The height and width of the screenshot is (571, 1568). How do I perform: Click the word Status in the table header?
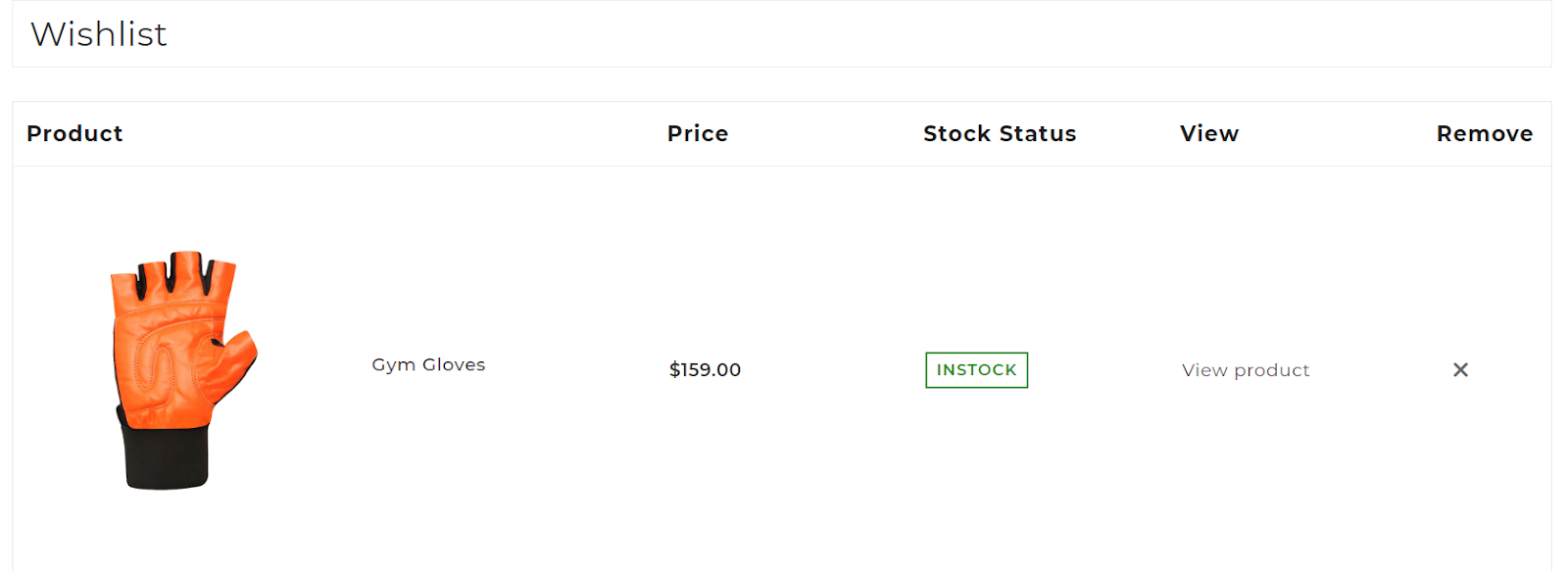(x=1037, y=133)
